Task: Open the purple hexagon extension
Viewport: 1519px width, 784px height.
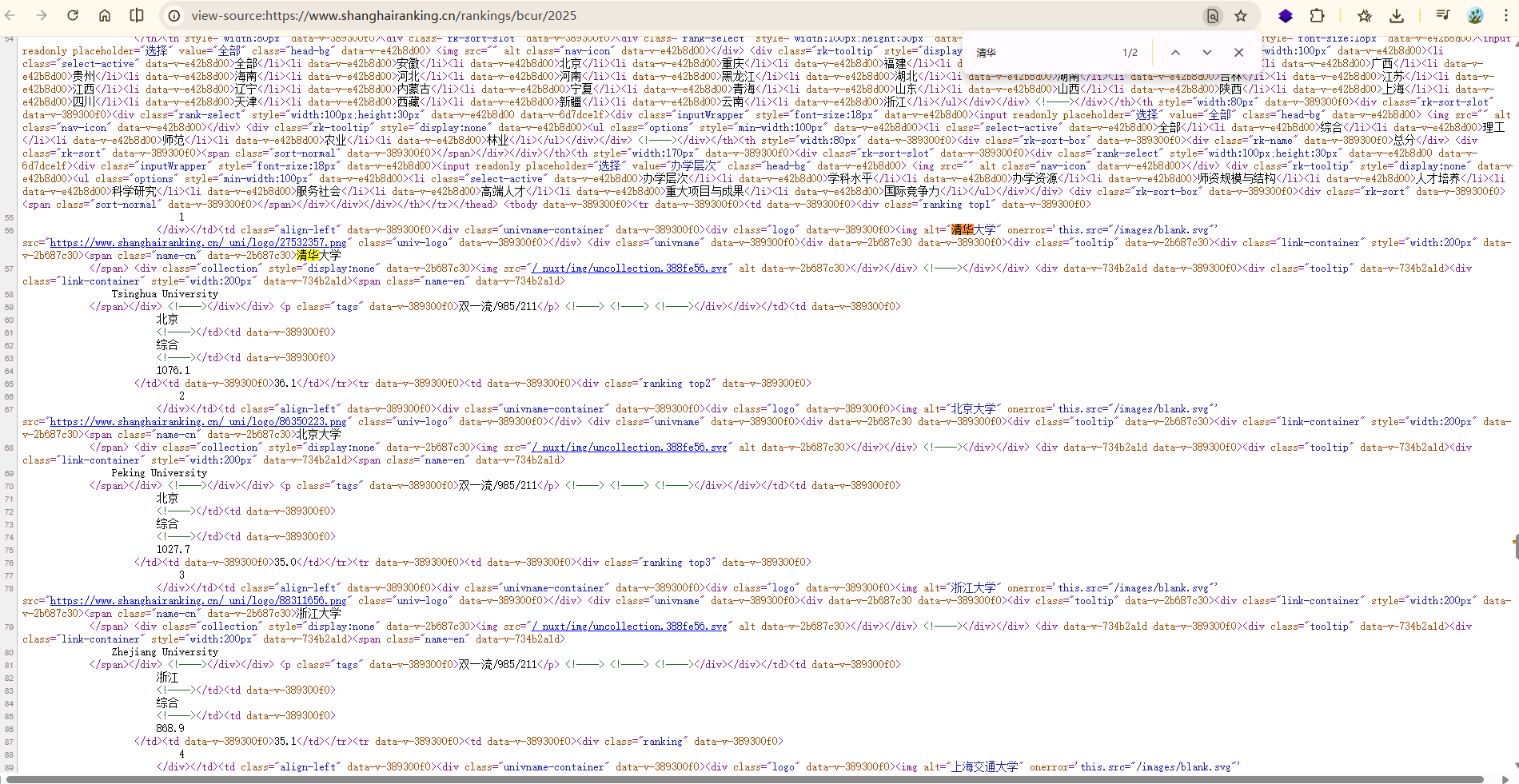Action: coord(1286,15)
